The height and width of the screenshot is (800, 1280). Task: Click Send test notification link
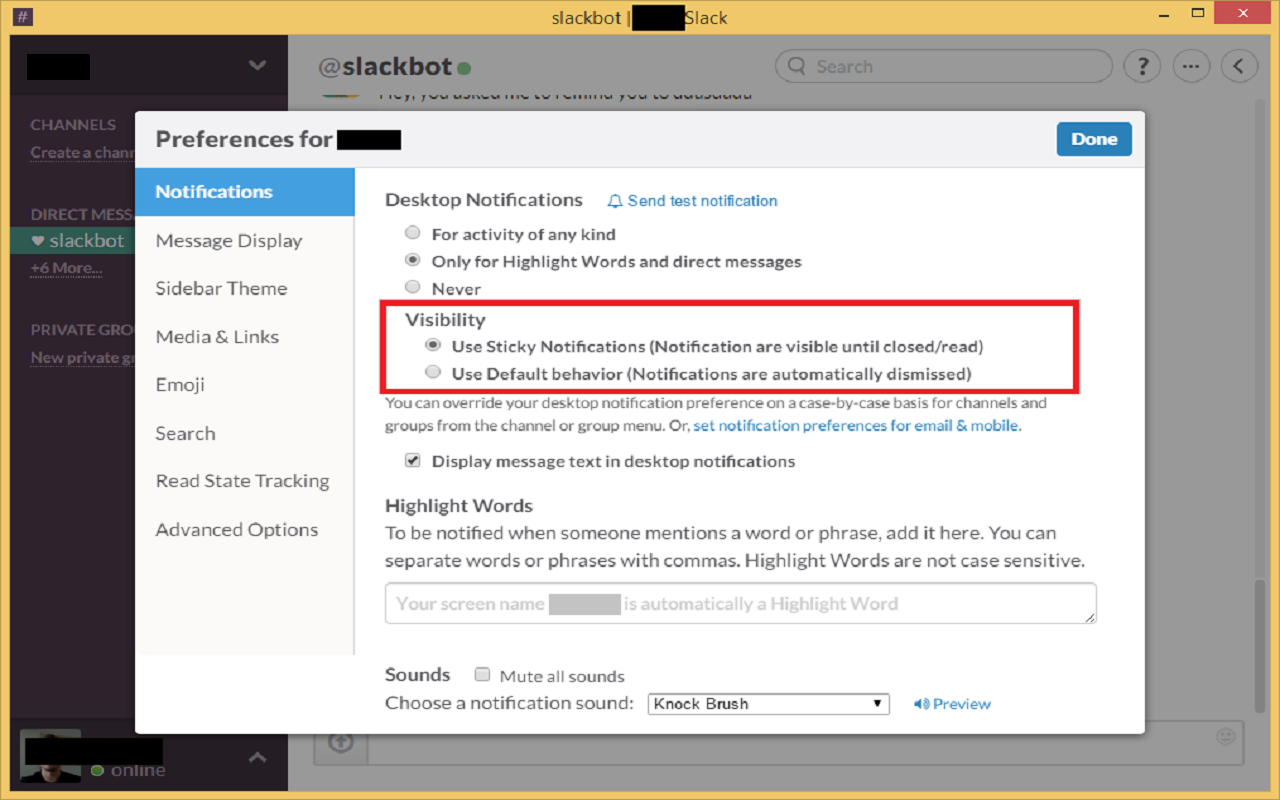click(x=702, y=201)
